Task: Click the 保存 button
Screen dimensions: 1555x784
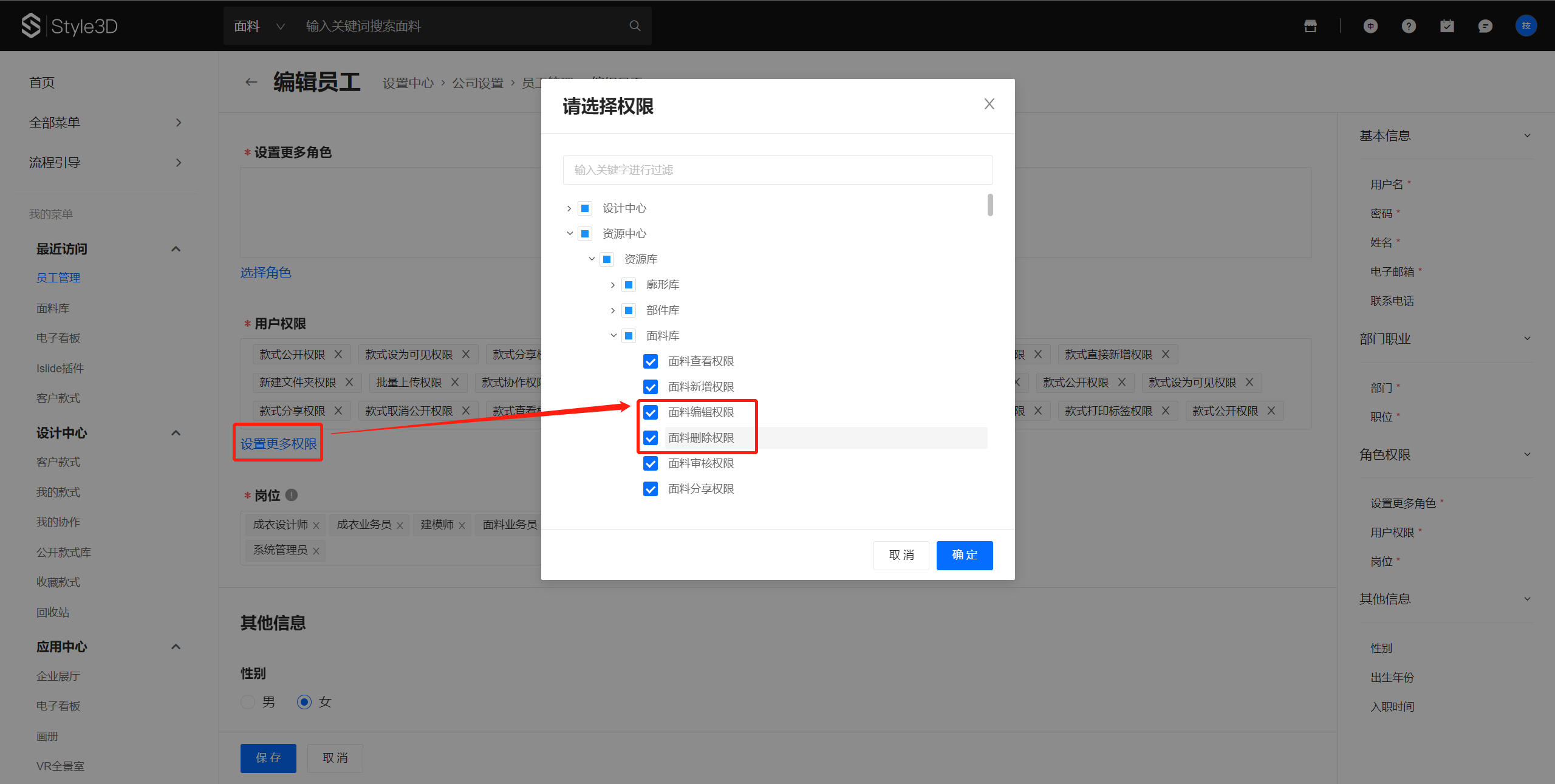Action: pos(268,758)
